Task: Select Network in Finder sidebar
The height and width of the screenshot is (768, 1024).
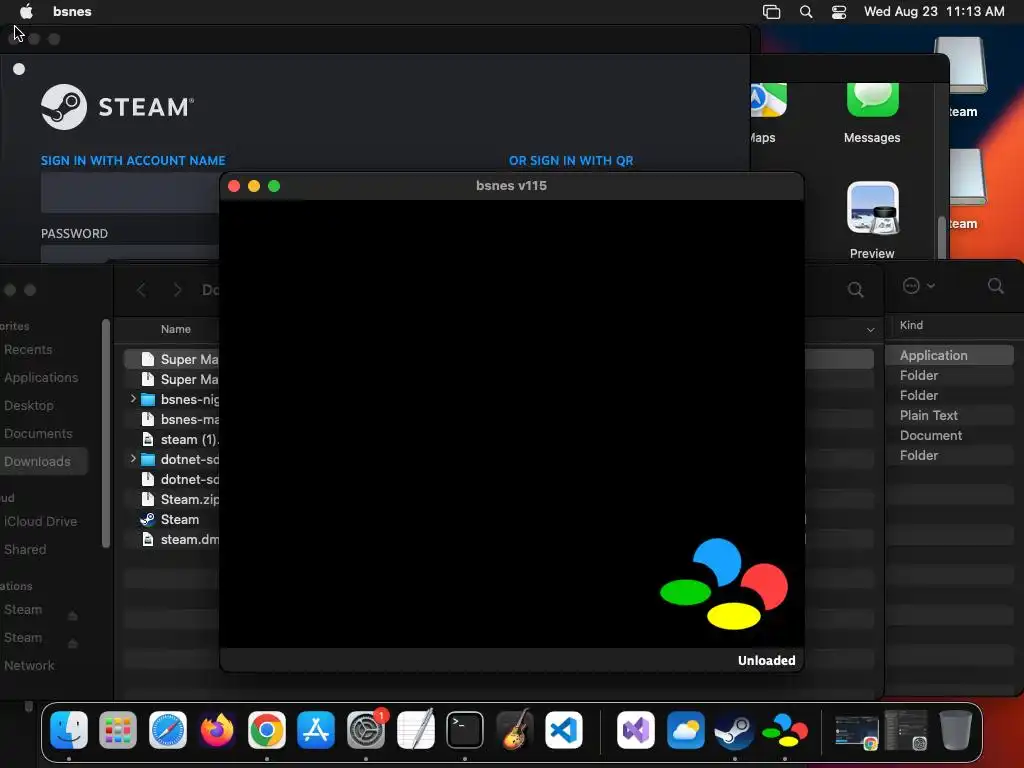Action: coord(29,665)
